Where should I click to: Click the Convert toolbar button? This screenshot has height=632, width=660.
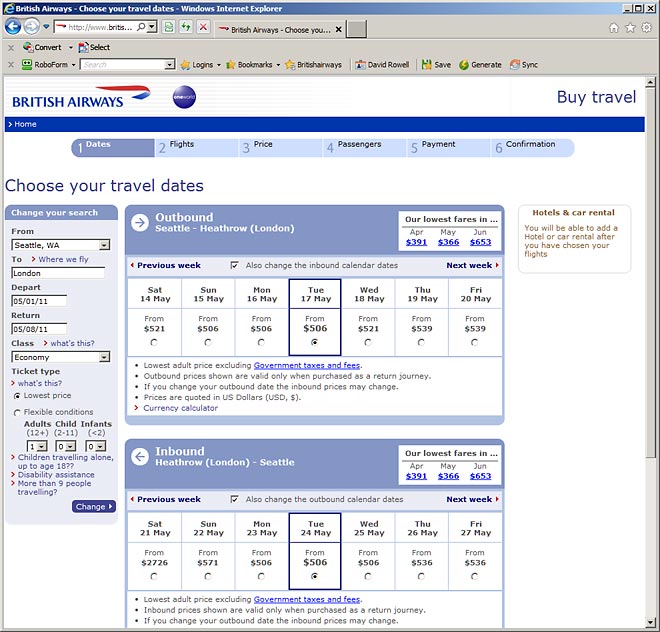click(x=43, y=47)
